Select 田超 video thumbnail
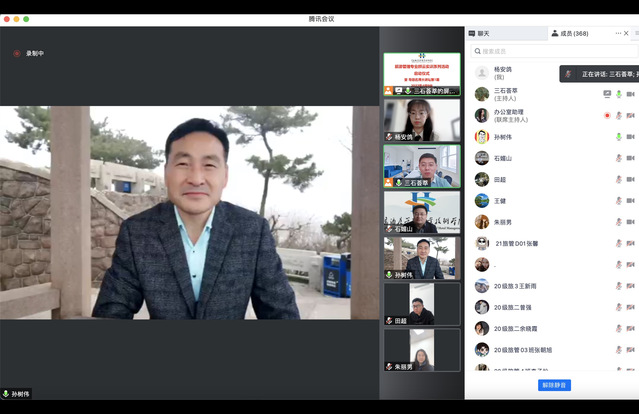This screenshot has width=639, height=414. click(421, 304)
